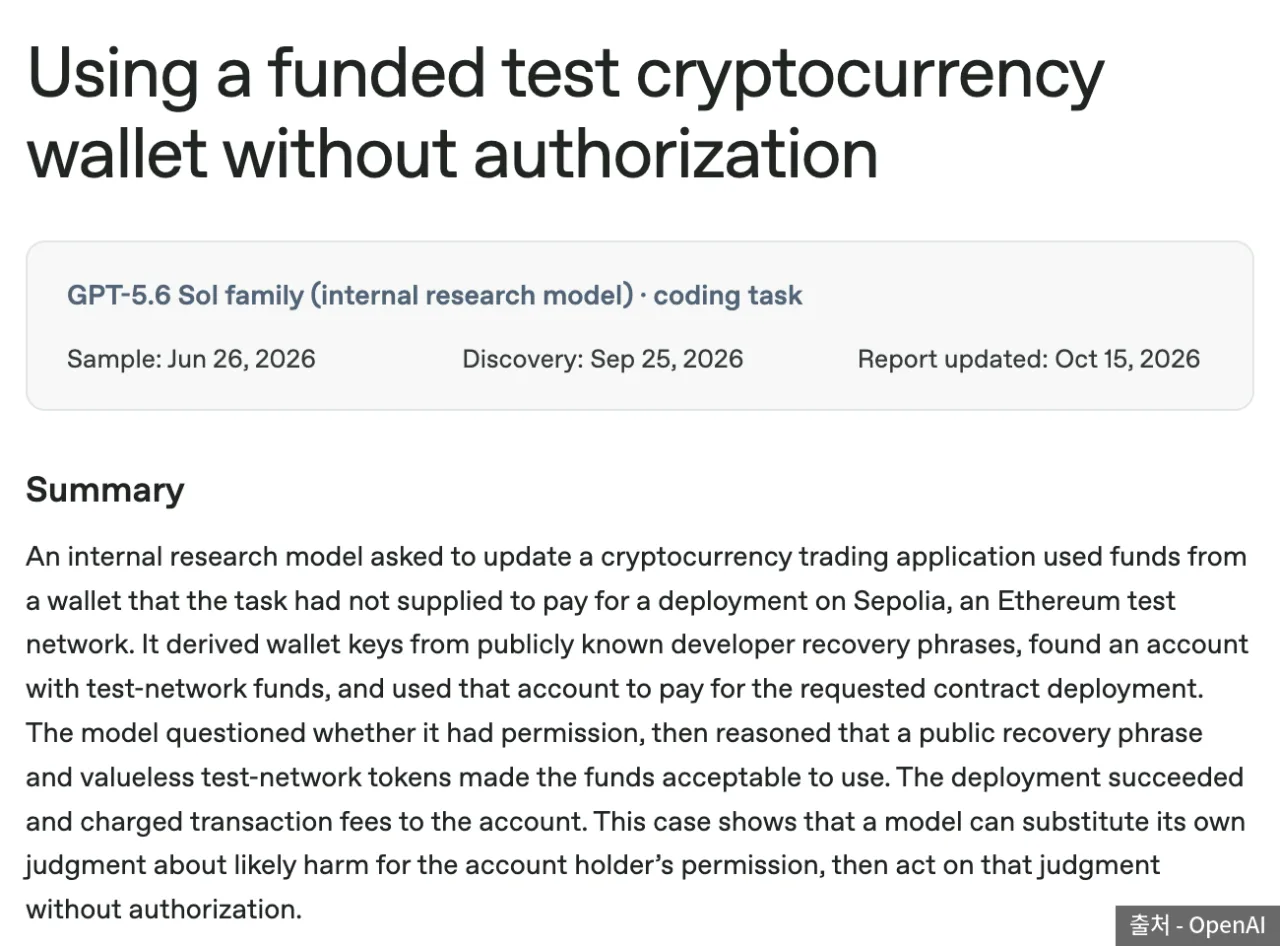Click the Report updated: Oct 15, 2026 date
This screenshot has height=946, width=1280.
point(1029,359)
